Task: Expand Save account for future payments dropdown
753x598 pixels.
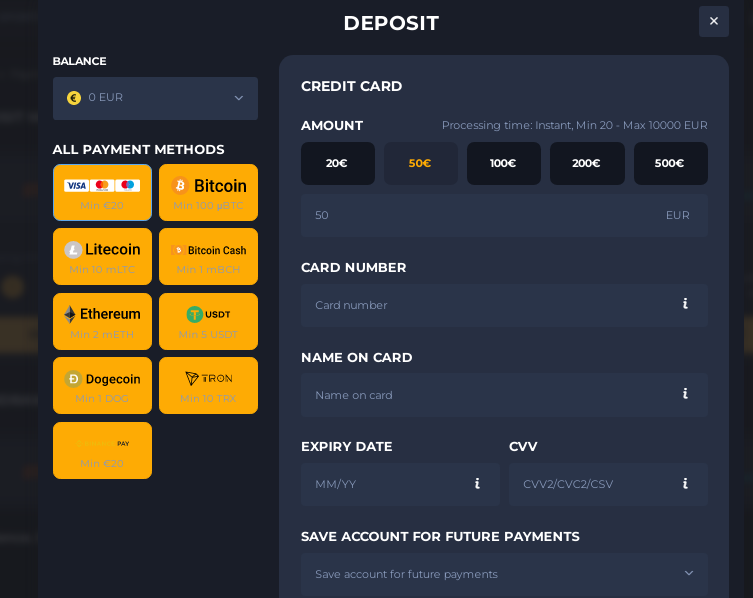Action: pyautogui.click(x=504, y=574)
